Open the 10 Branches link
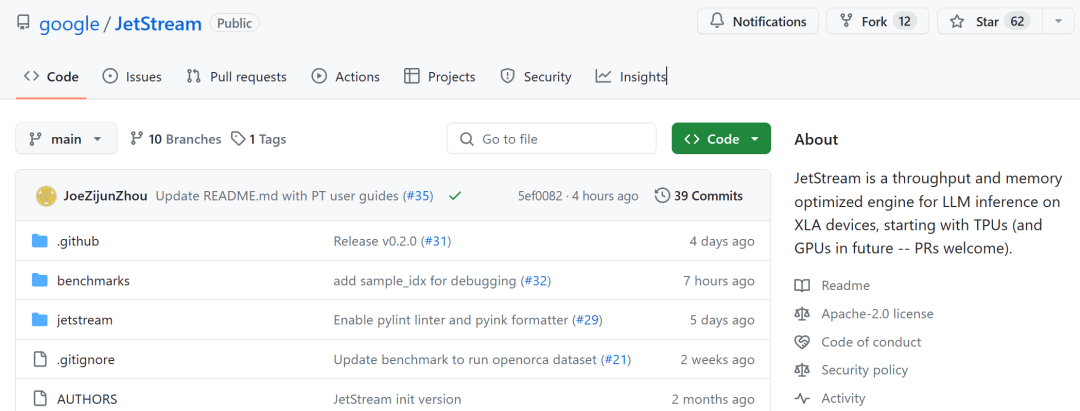The height and width of the screenshot is (411, 1080). point(175,139)
